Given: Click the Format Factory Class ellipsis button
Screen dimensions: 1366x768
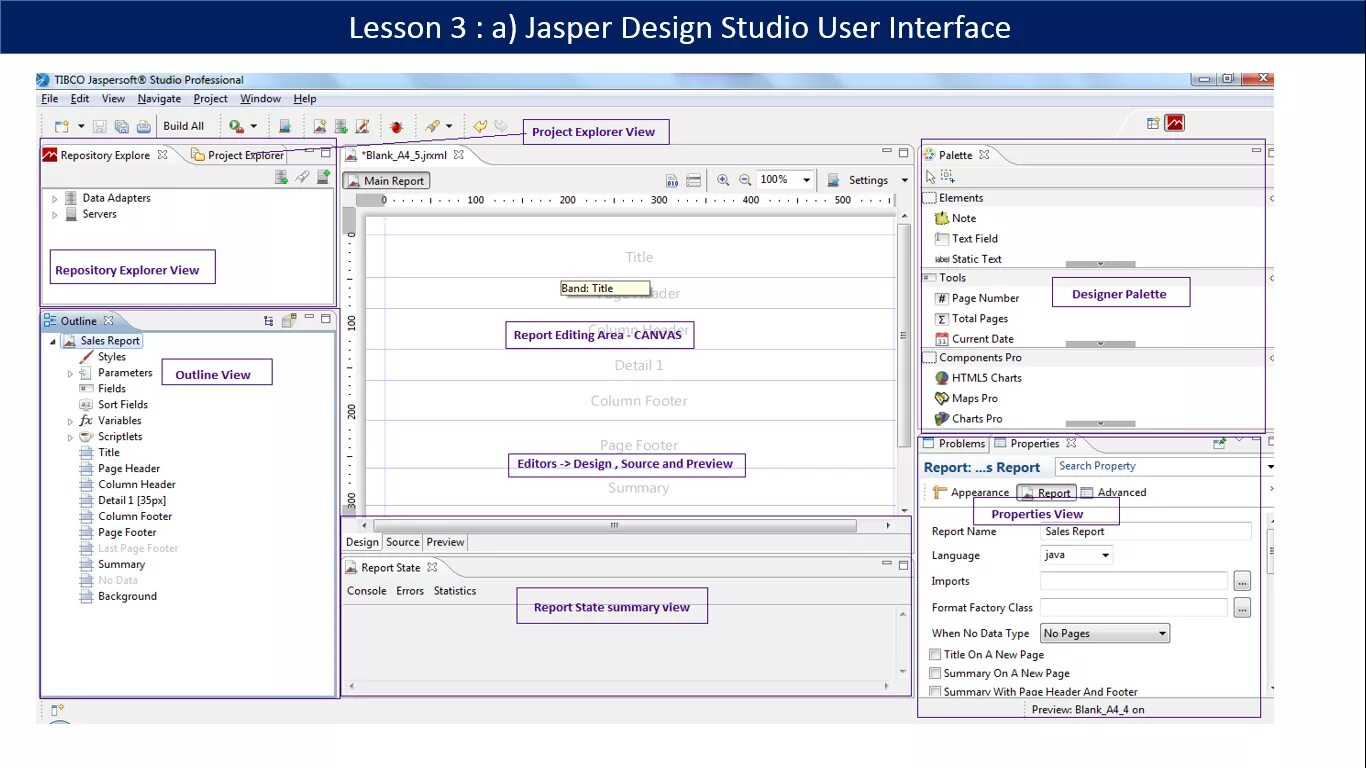Looking at the screenshot, I should click(x=1242, y=608).
